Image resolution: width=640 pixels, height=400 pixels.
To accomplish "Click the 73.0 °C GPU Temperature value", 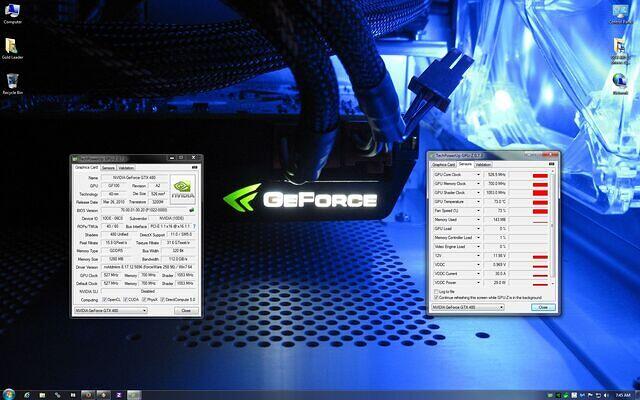I will 496,202.
